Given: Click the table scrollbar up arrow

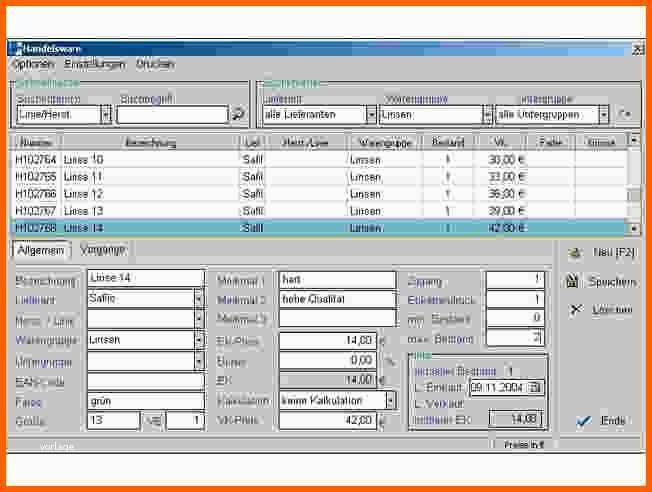Looking at the screenshot, I should tap(633, 140).
